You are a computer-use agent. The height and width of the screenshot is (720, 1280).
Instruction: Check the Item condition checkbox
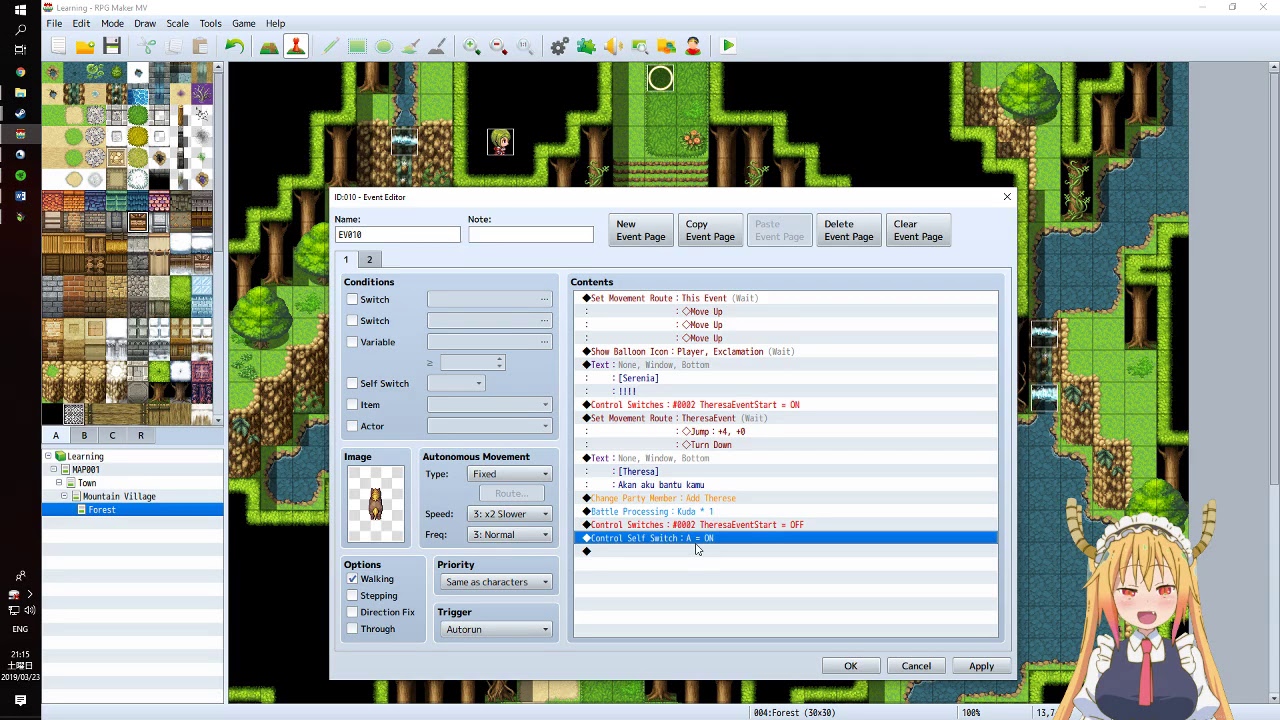click(352, 405)
